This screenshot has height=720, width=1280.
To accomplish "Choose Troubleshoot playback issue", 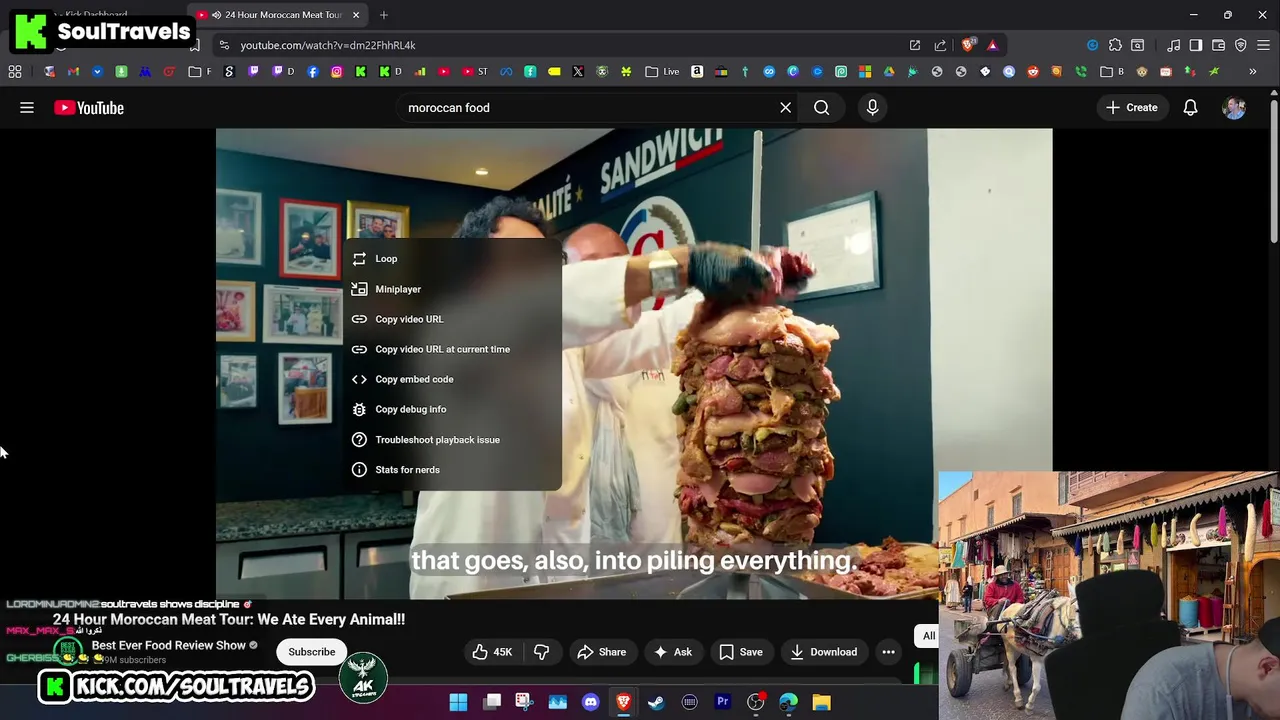I will (452, 439).
